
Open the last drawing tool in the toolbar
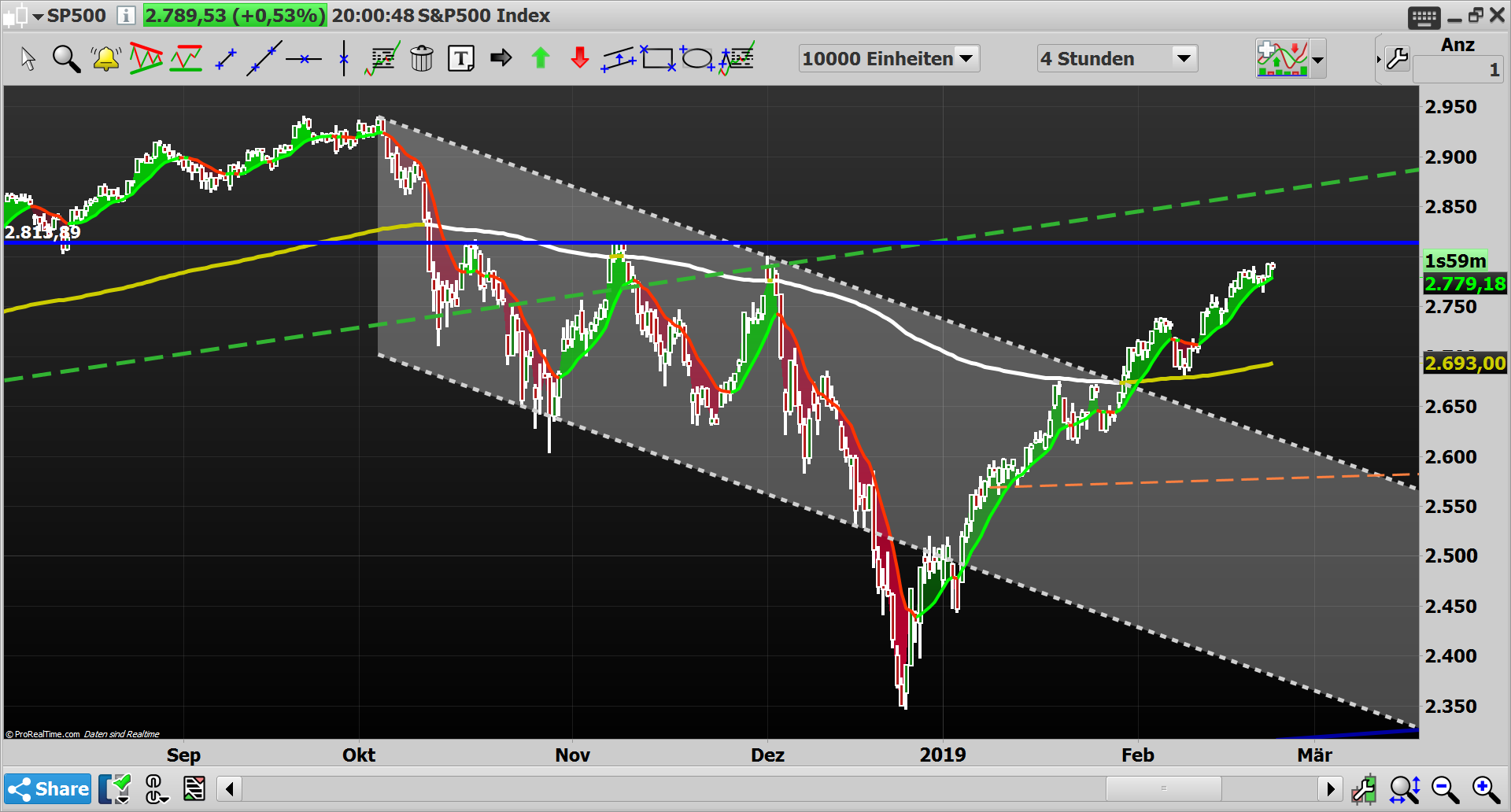coord(737,59)
